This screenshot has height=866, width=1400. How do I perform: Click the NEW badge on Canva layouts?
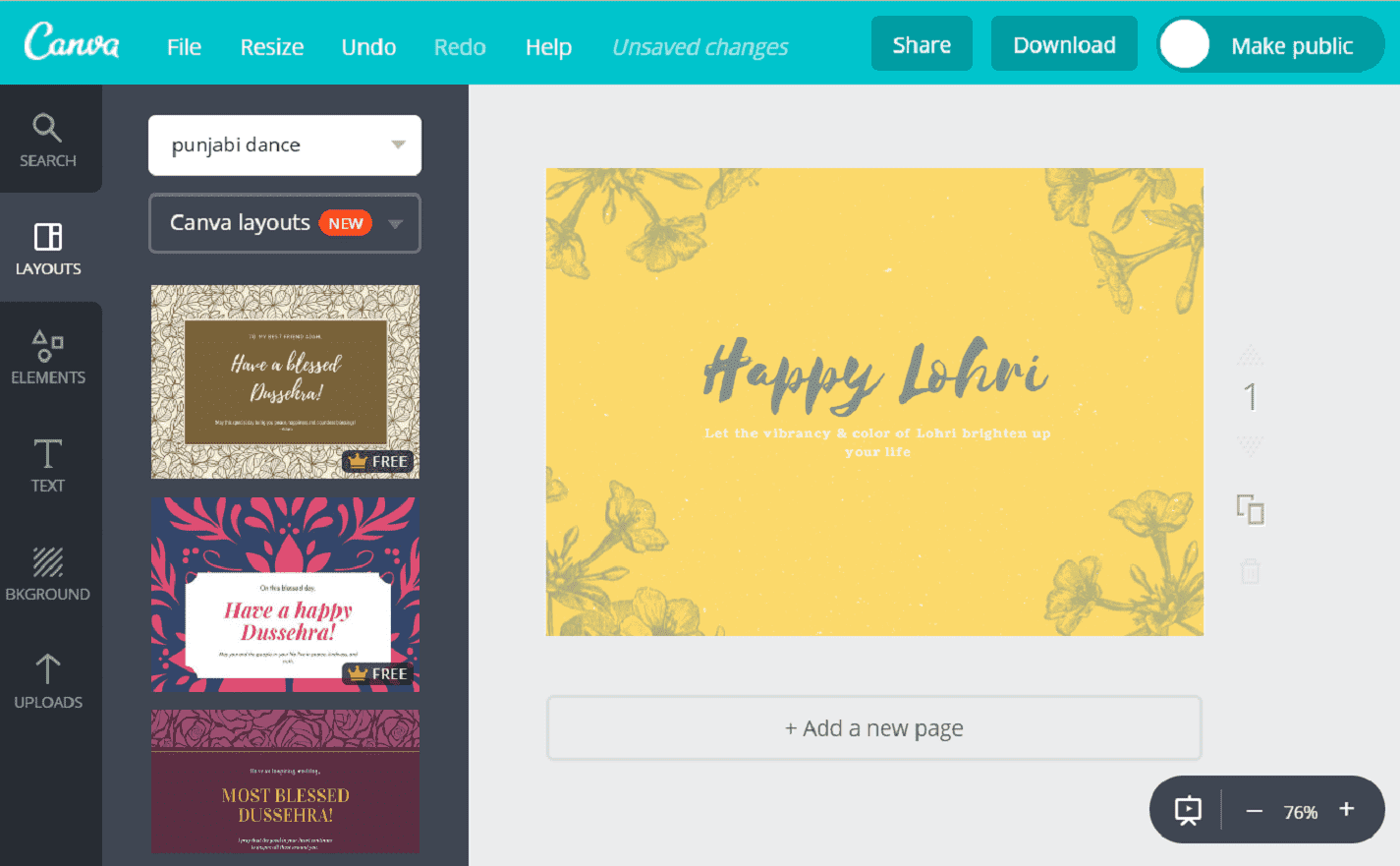pos(346,223)
